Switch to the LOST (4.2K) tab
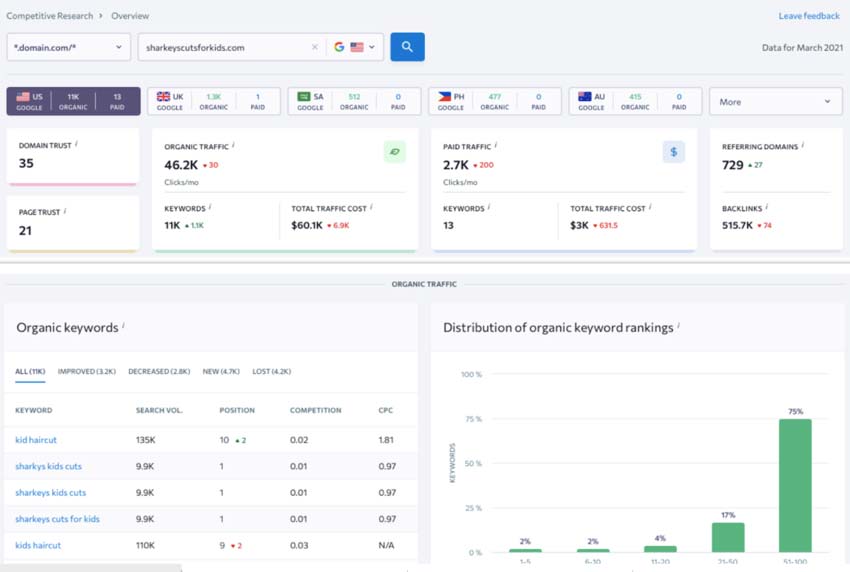This screenshot has height=572, width=850. (272, 371)
